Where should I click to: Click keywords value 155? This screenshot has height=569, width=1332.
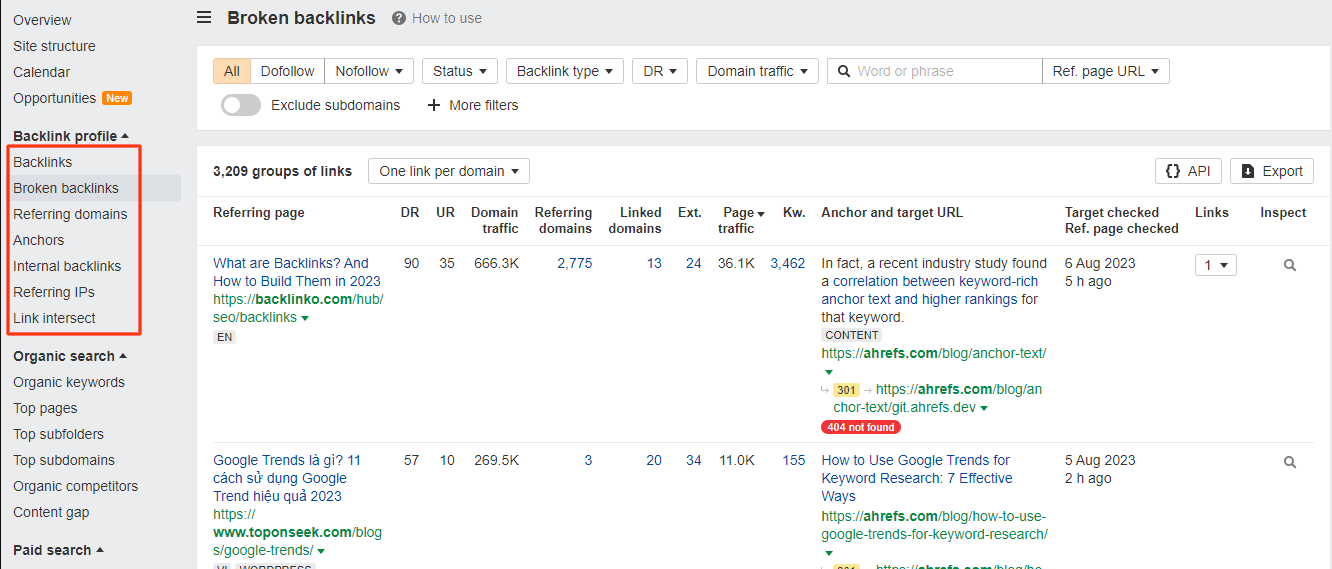(x=794, y=460)
